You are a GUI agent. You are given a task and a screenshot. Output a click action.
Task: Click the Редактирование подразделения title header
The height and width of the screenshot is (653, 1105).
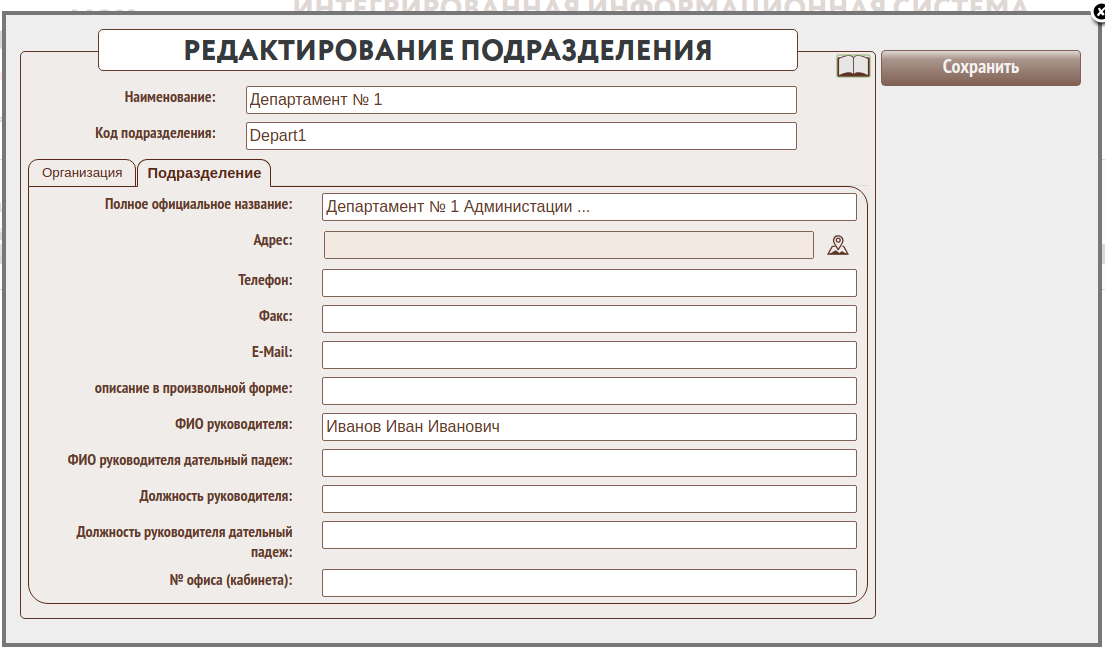(x=448, y=50)
